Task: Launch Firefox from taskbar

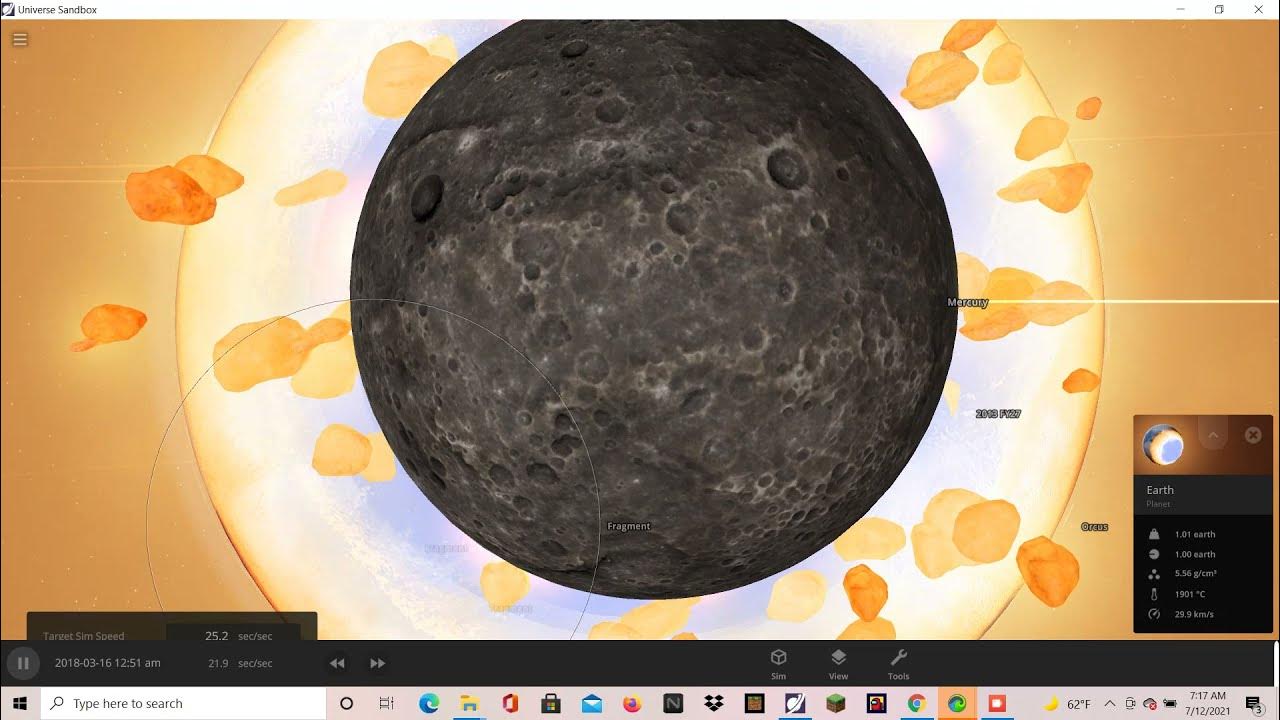Action: 632,703
